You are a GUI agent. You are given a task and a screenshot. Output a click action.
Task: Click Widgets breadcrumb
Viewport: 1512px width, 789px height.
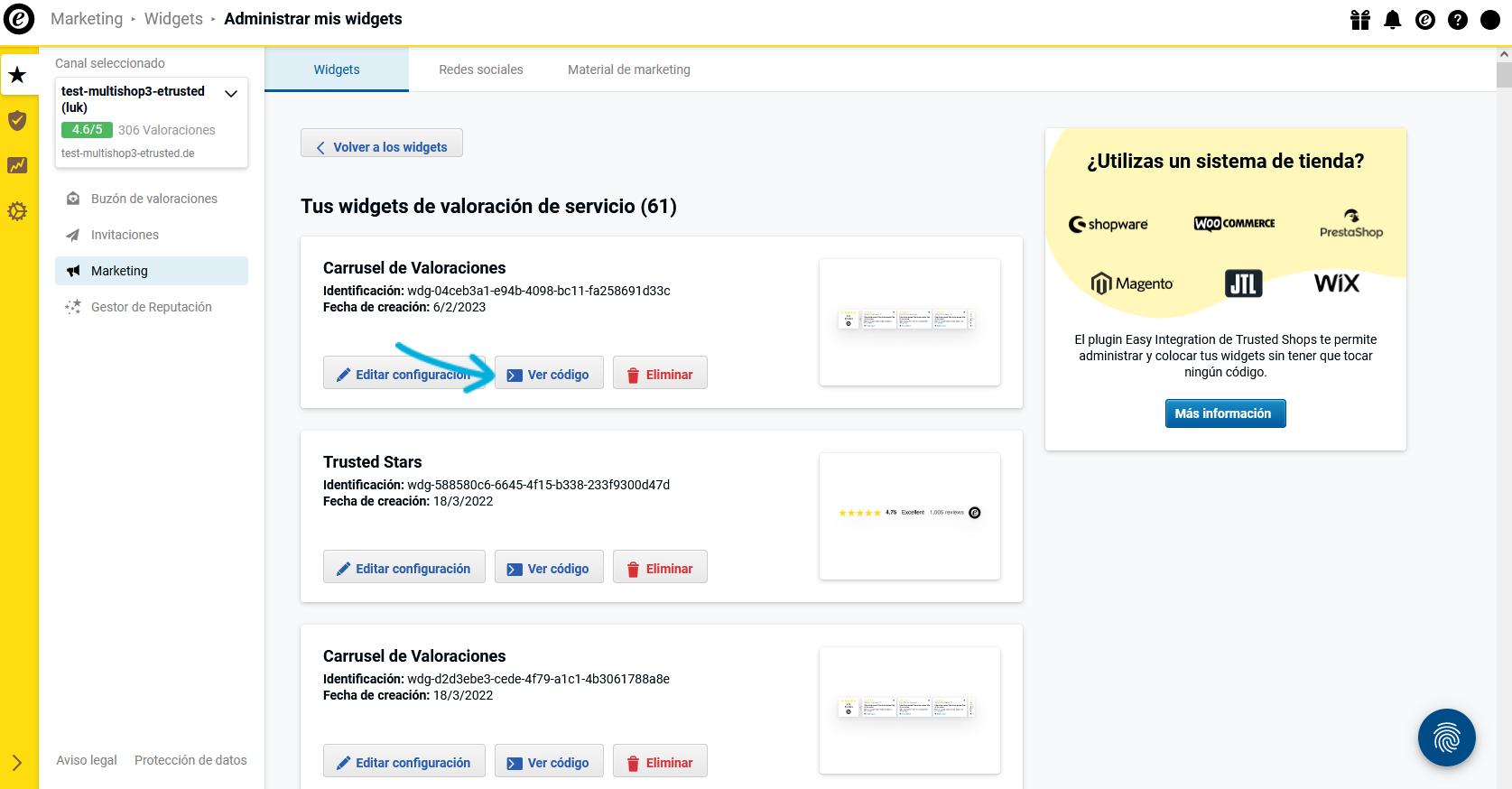click(x=173, y=19)
